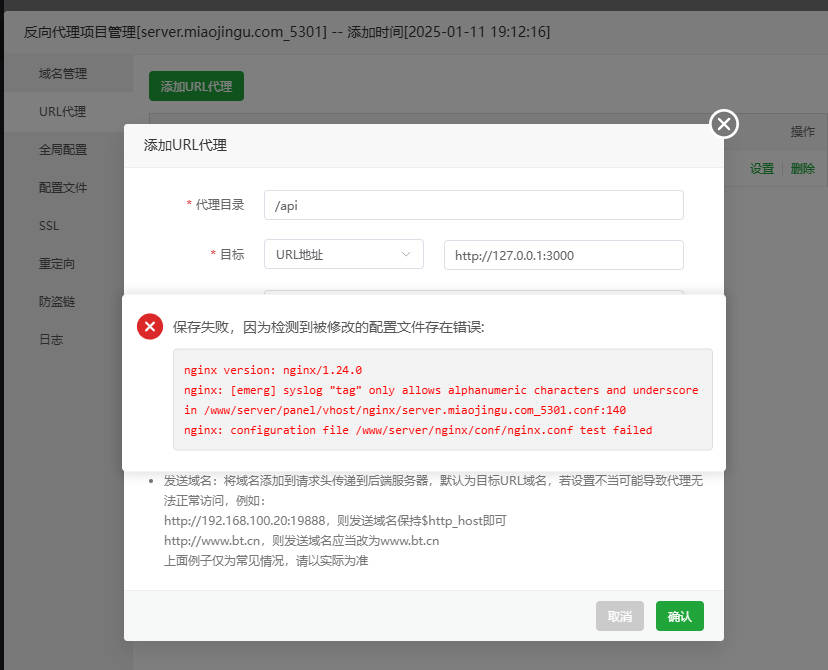828x670 pixels.
Task: Click the 反向代理项目管理 window title text
Action: [287, 32]
